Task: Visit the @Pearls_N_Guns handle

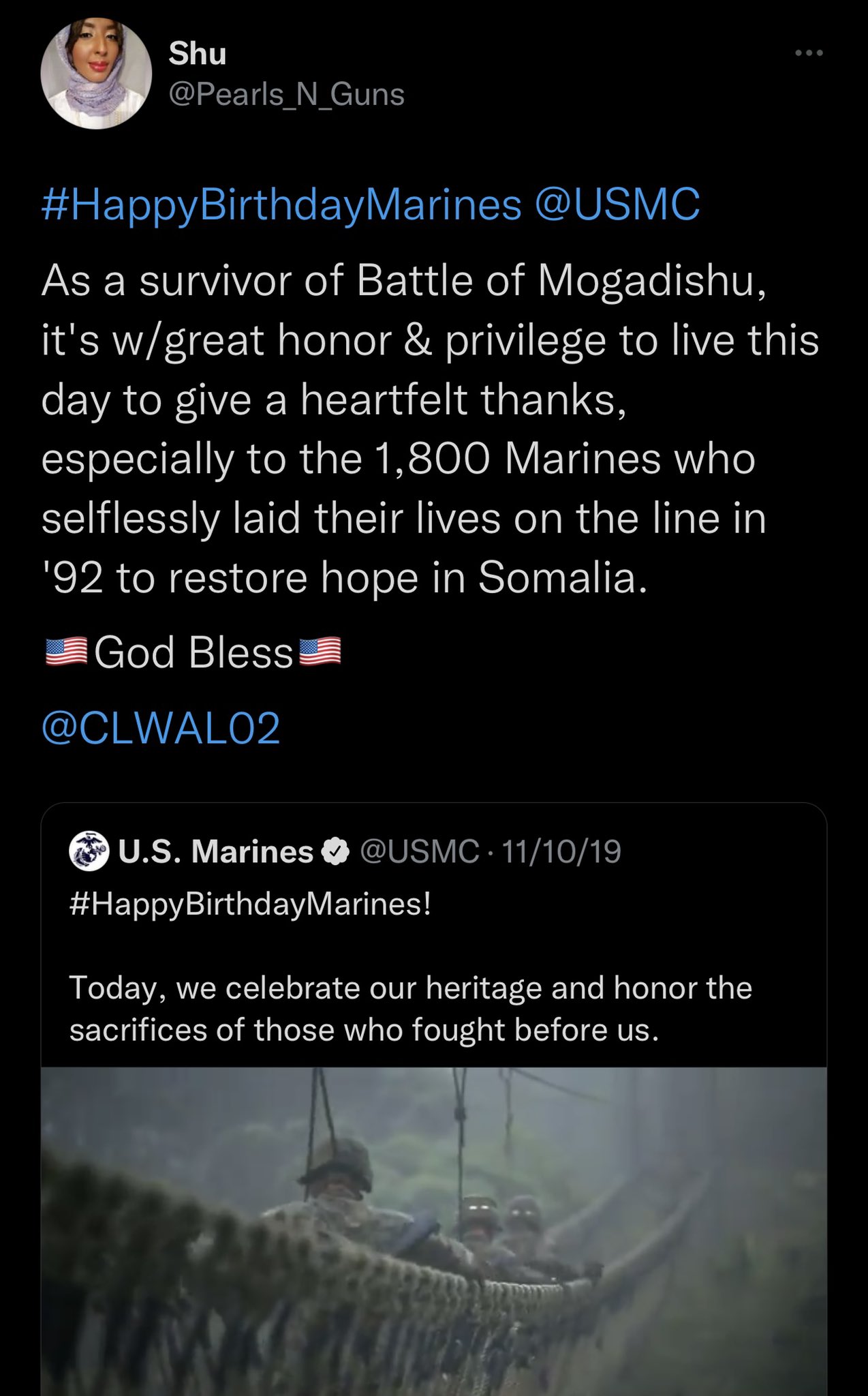Action: pyautogui.click(x=286, y=94)
